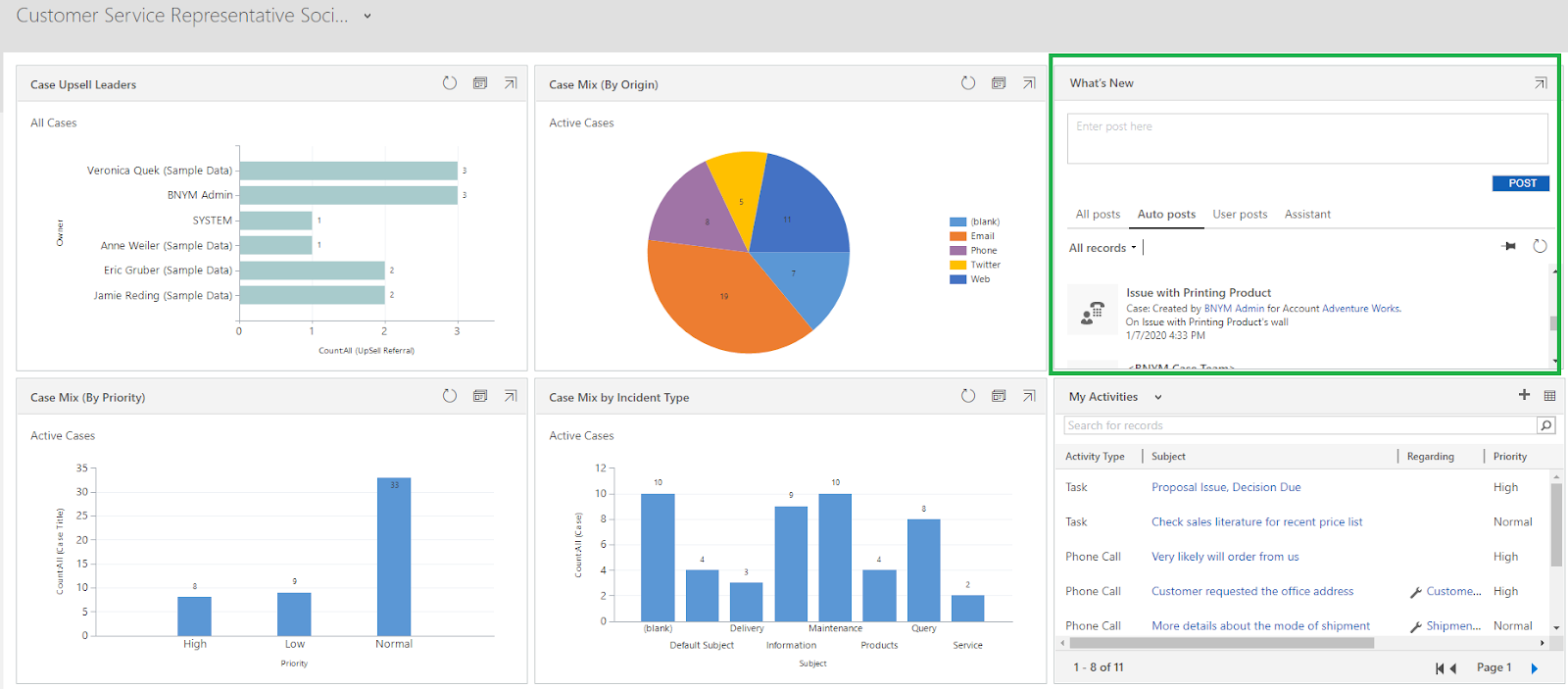Viewport: 1568px width, 689px height.
Task: Open the Assistant tab
Action: point(1307,214)
